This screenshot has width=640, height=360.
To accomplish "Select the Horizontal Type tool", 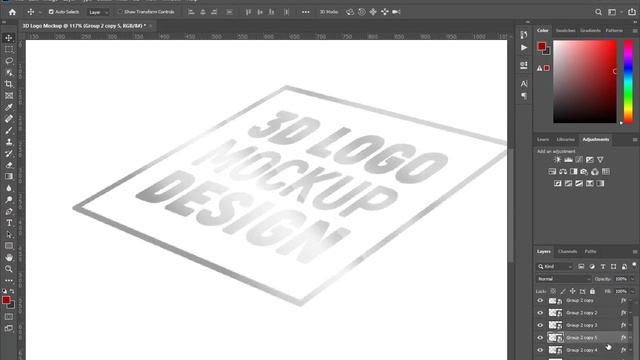I will coord(9,223).
